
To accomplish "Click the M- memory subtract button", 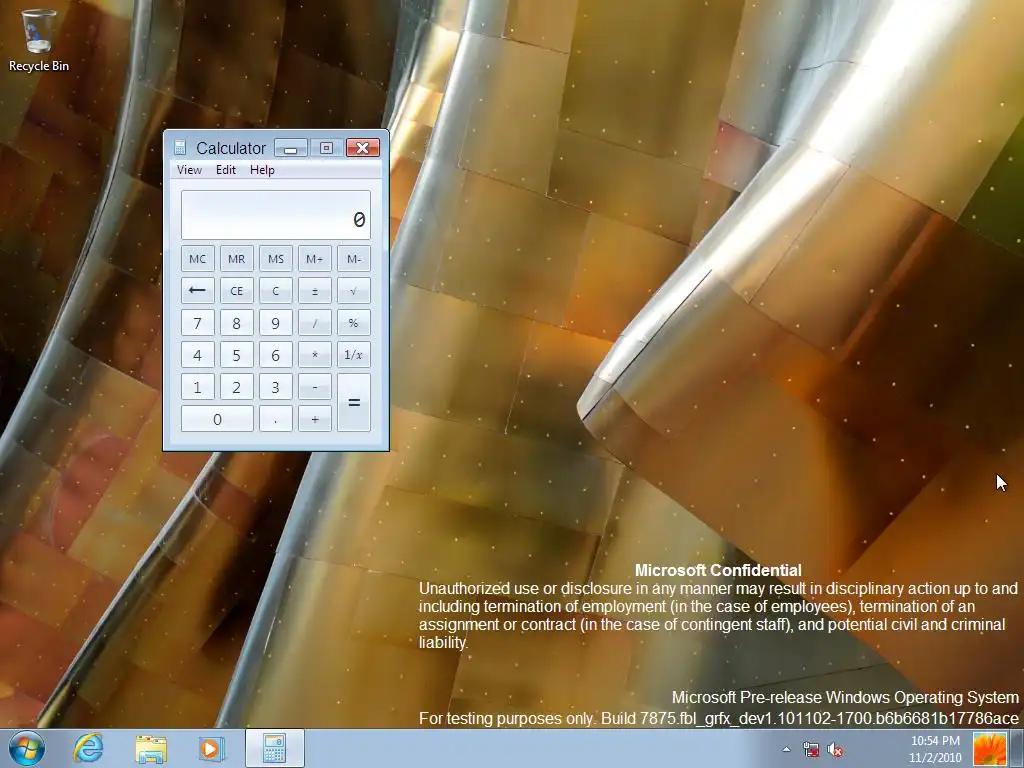I will [x=354, y=259].
